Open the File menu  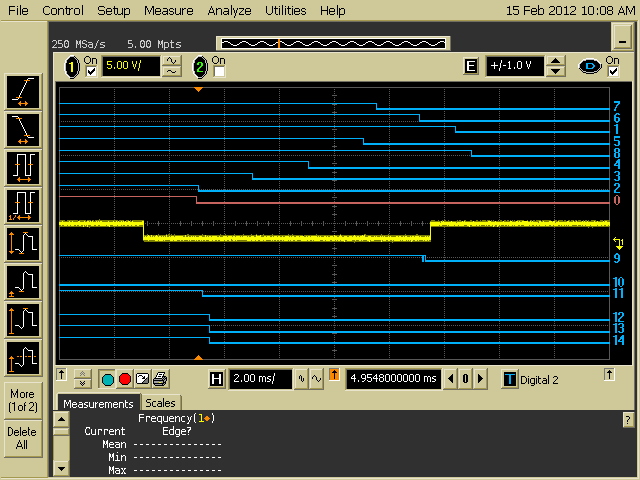[x=18, y=10]
